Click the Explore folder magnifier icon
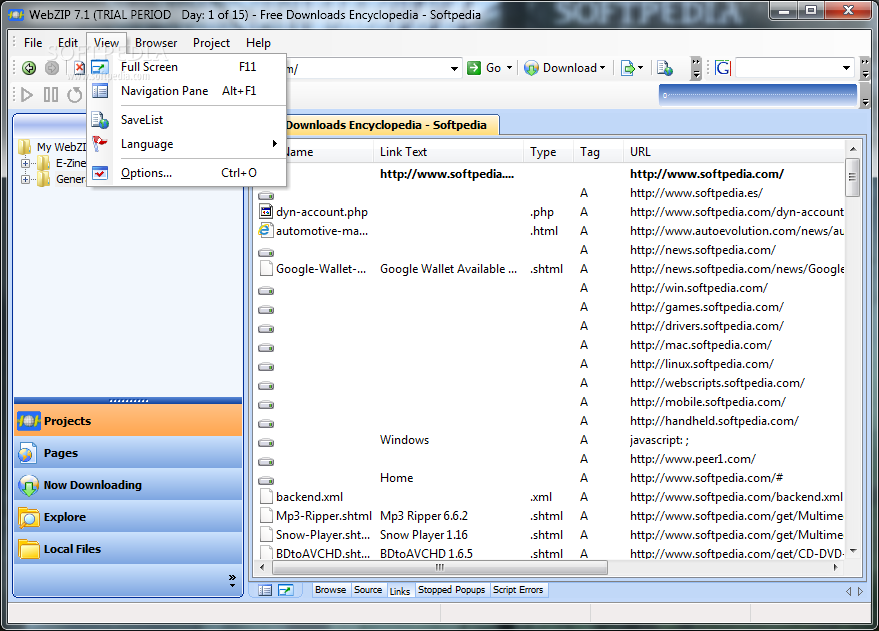 (x=28, y=517)
